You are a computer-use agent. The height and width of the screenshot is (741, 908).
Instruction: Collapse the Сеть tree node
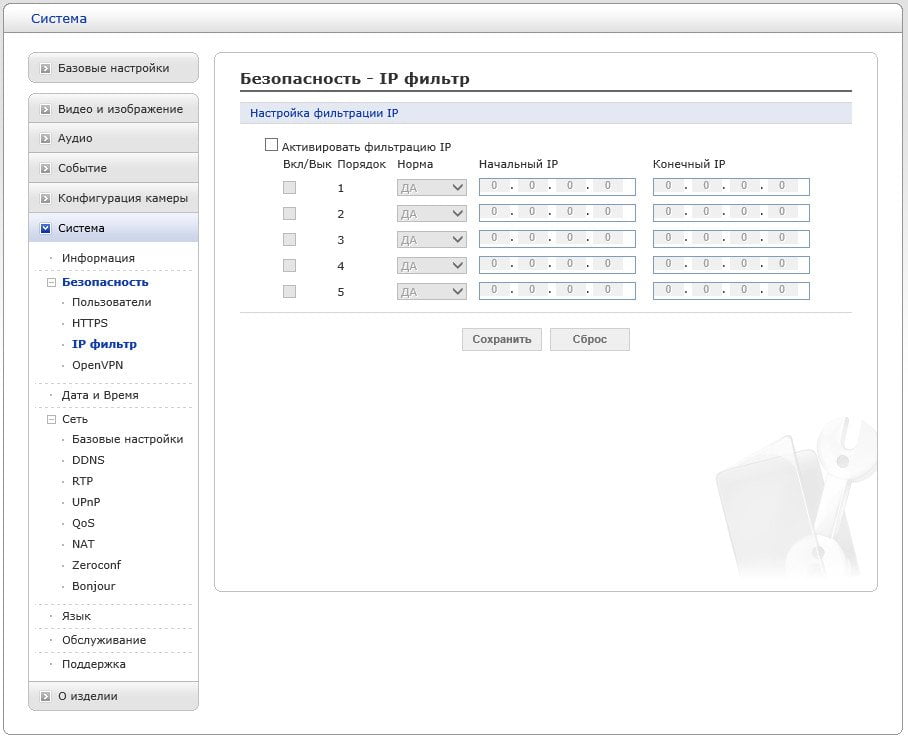pos(52,419)
